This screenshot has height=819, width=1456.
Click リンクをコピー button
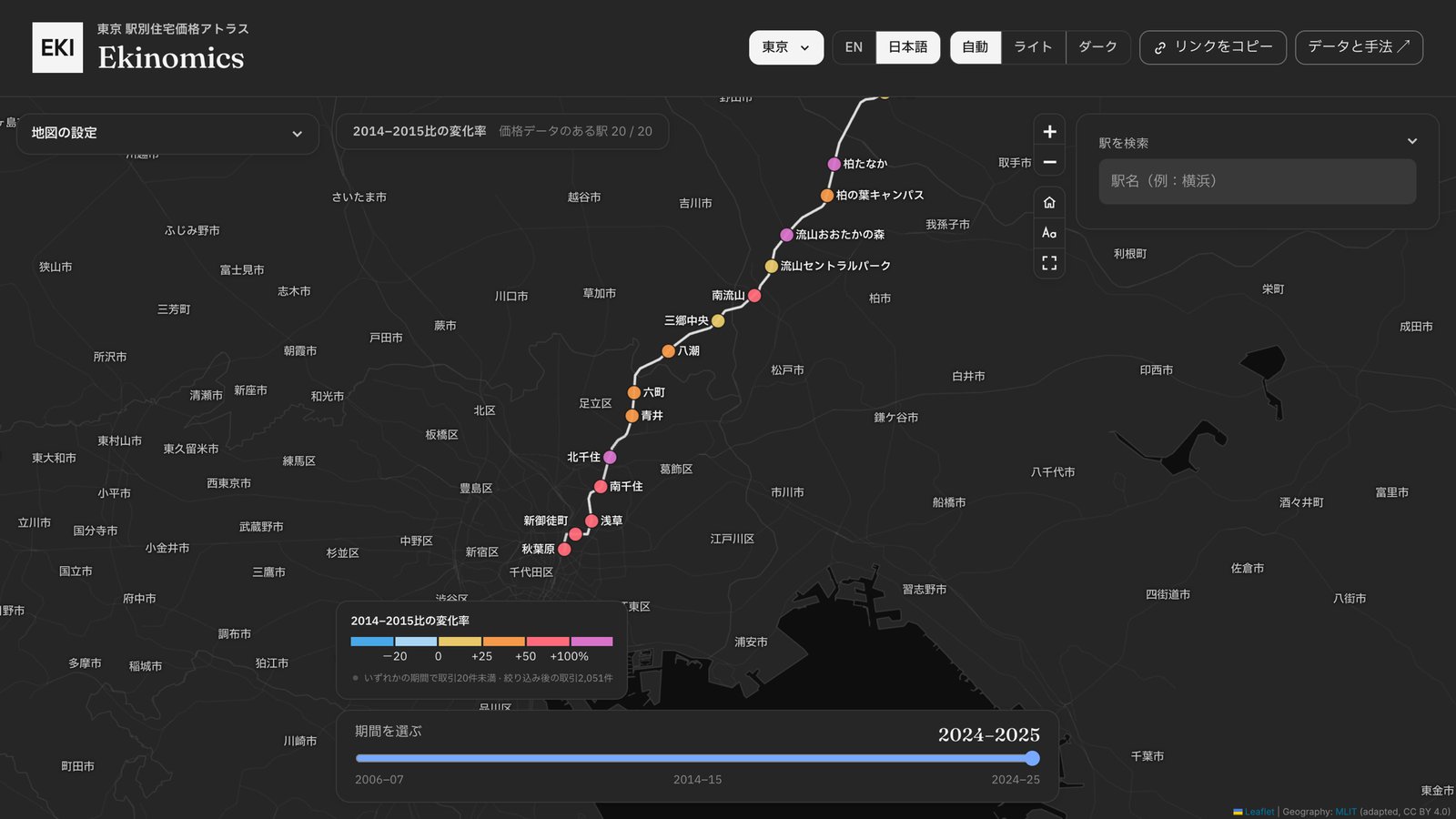(1213, 47)
